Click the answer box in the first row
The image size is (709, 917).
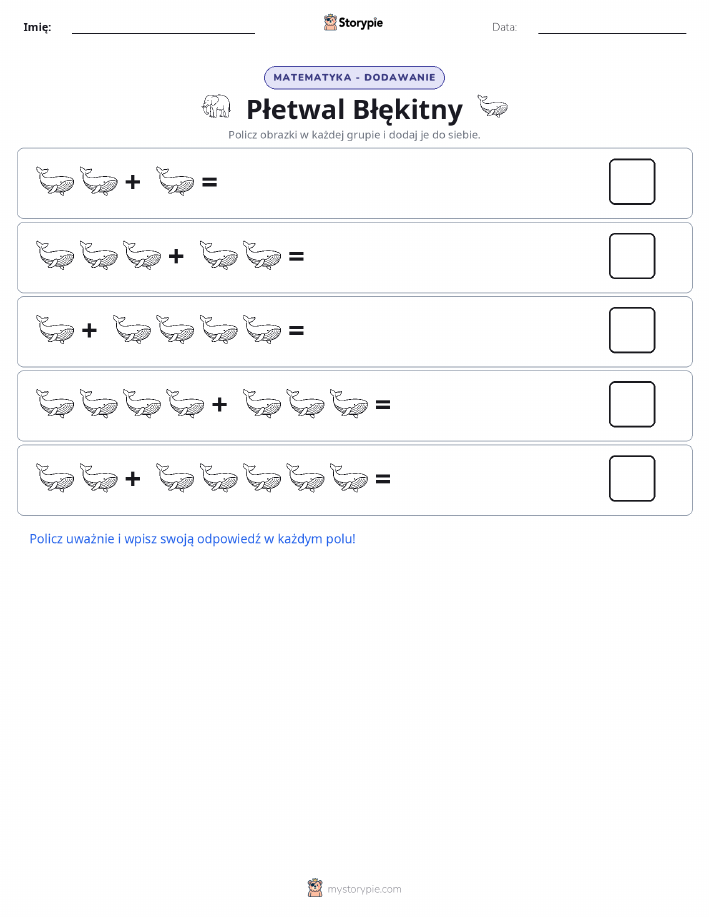click(632, 182)
